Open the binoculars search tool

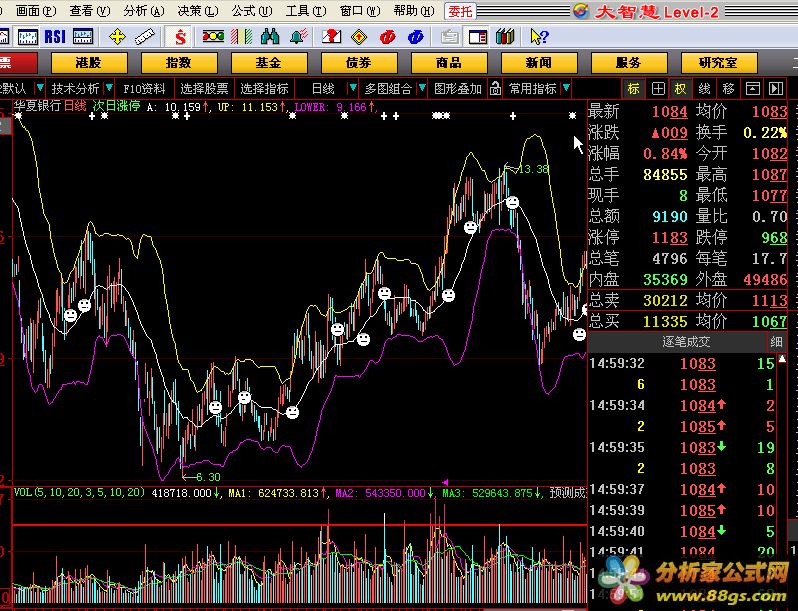270,37
